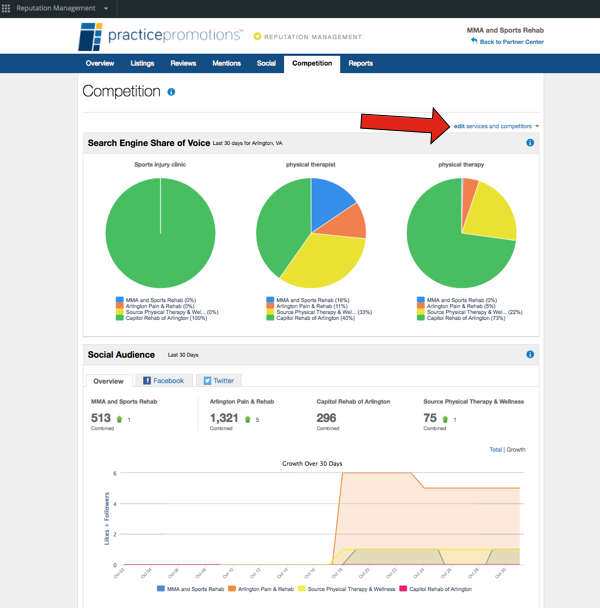600x608 pixels.
Task: Select the Competition tab
Action: pos(312,64)
